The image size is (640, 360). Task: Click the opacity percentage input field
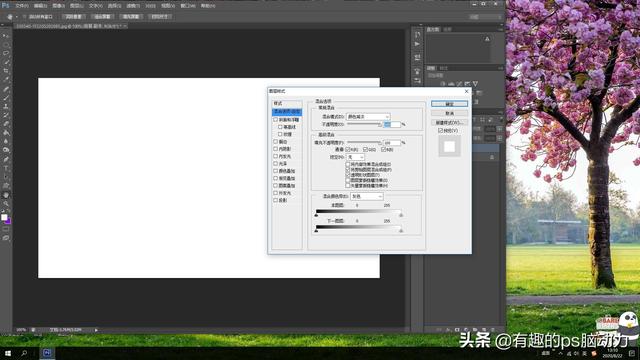(x=392, y=124)
